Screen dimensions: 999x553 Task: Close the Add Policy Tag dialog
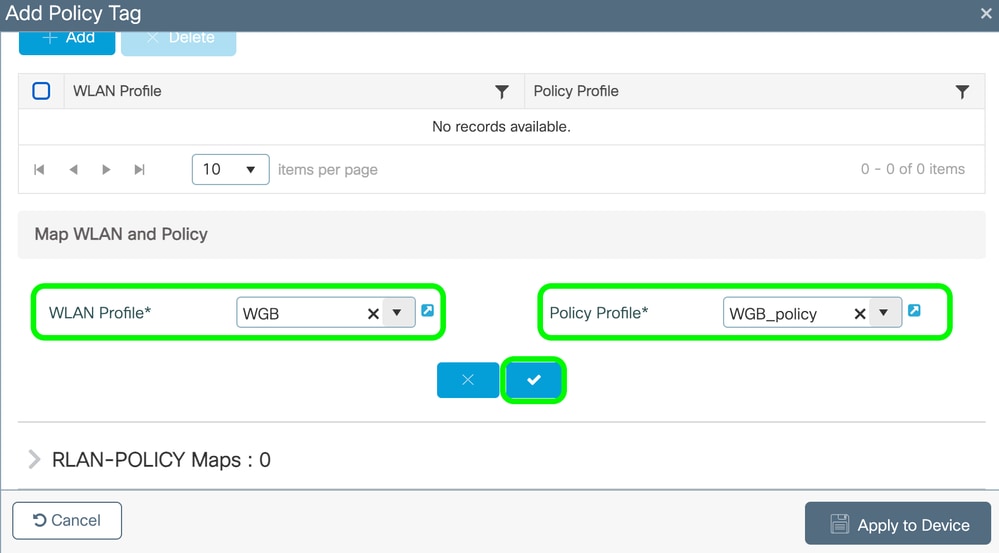tap(986, 13)
